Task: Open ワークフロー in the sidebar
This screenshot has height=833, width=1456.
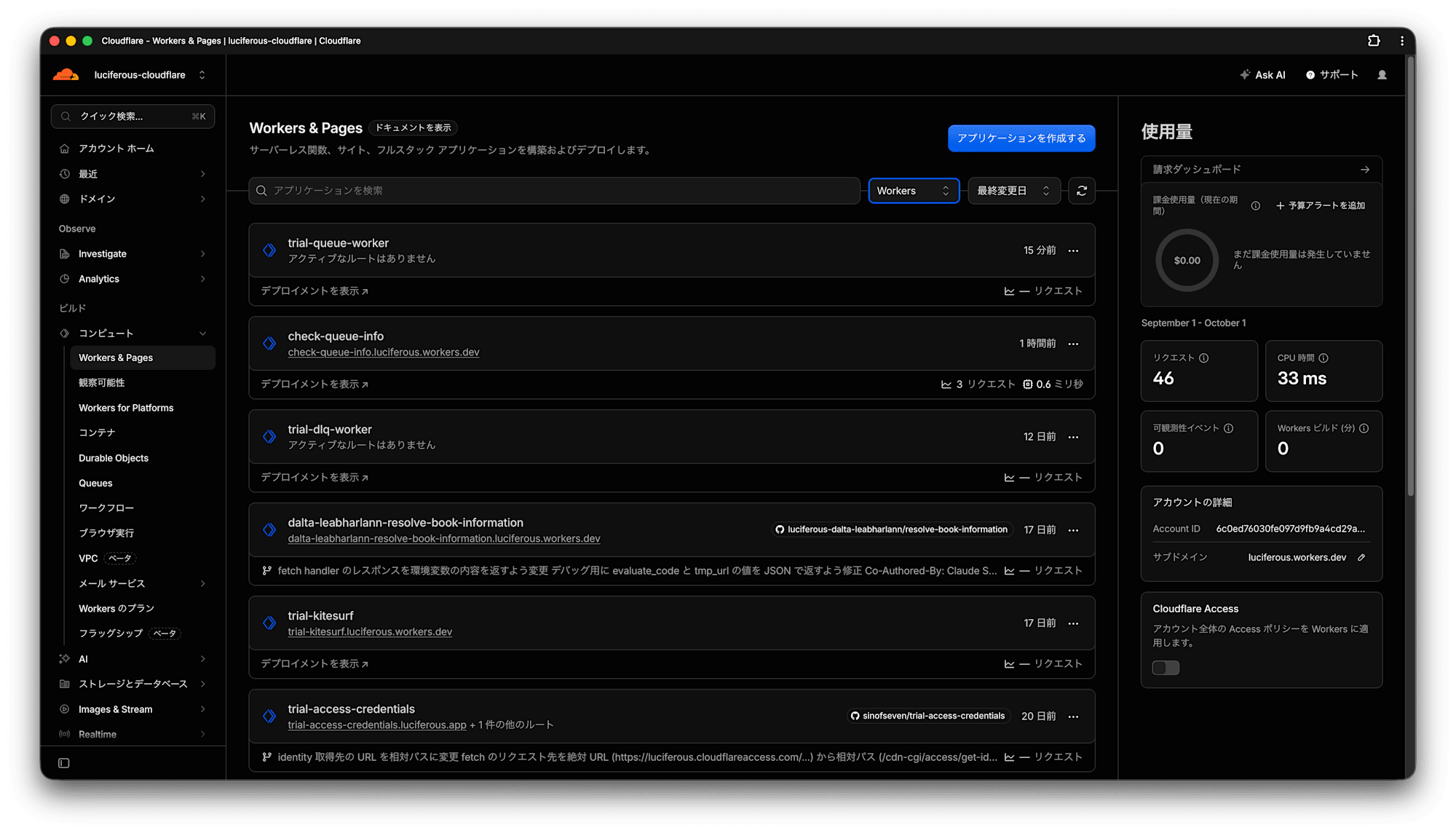Action: point(106,508)
